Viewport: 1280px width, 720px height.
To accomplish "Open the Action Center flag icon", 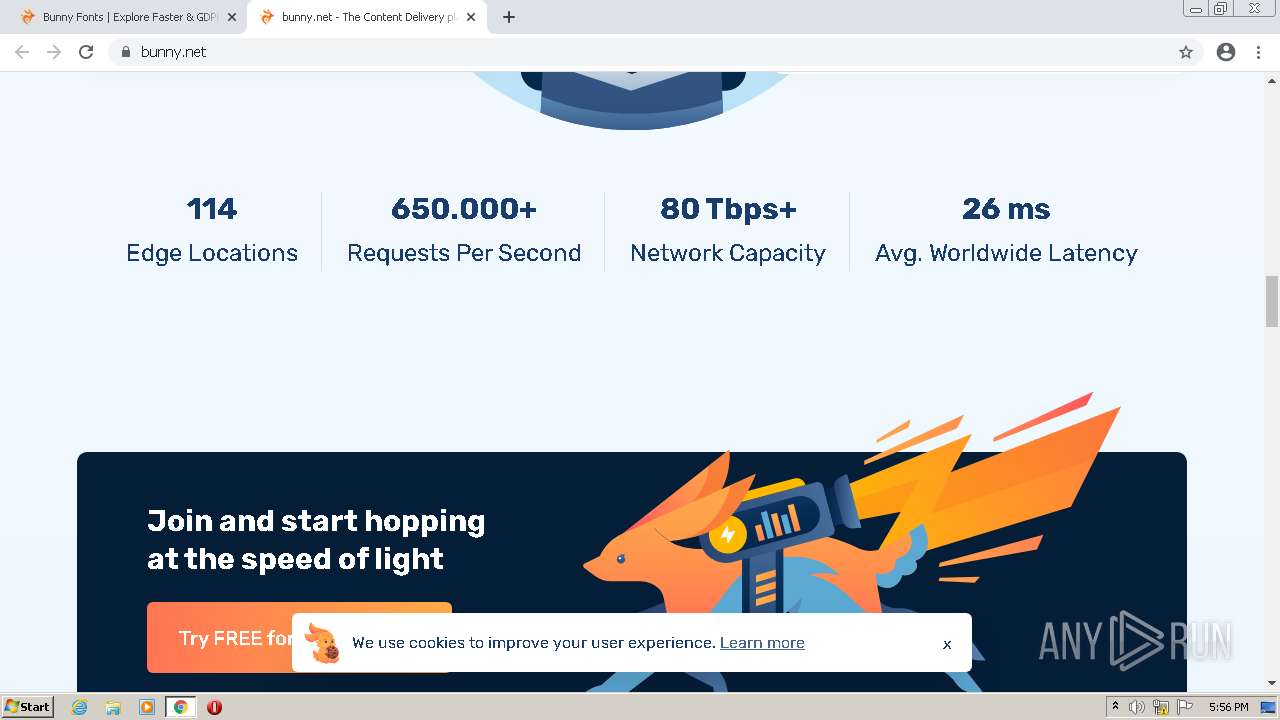I will coord(1185,707).
